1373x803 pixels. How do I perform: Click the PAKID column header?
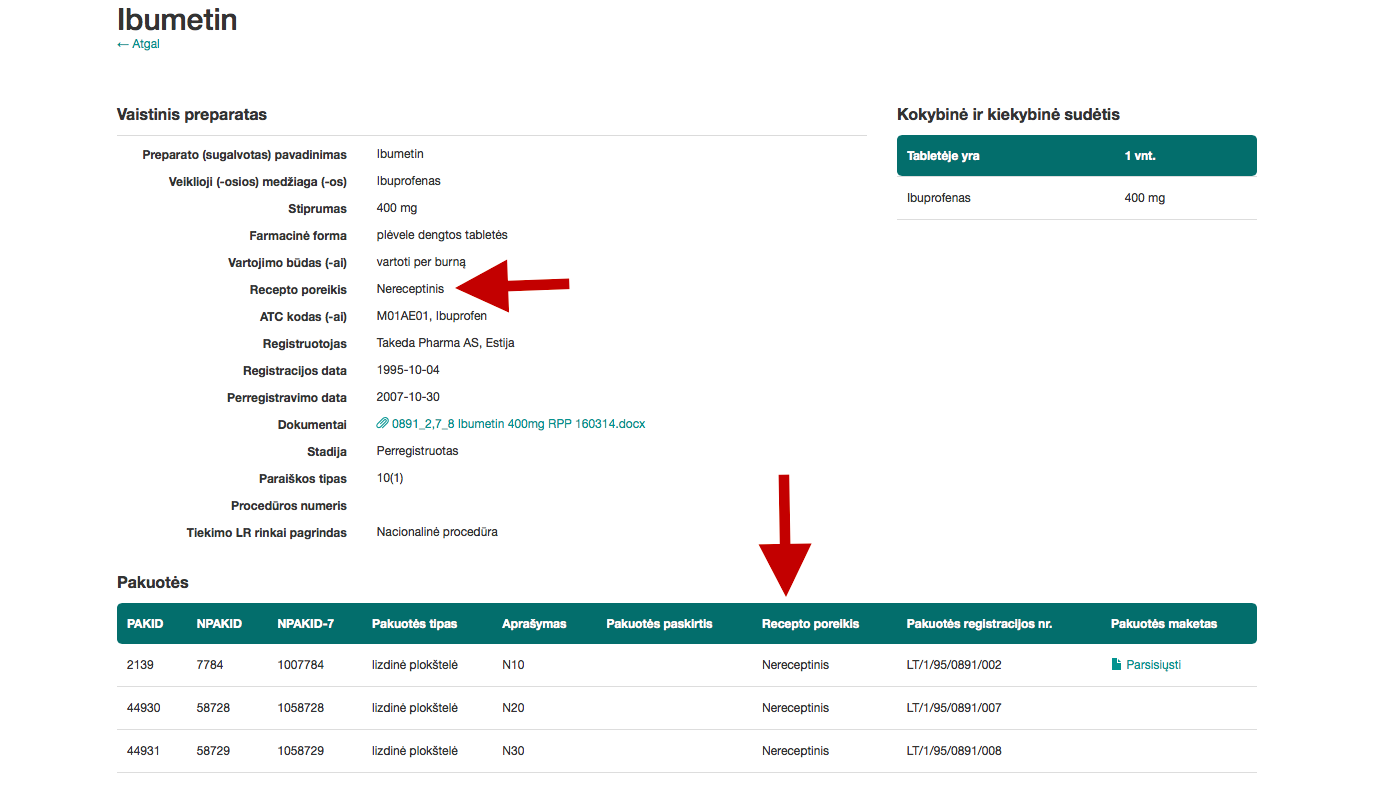coord(145,624)
